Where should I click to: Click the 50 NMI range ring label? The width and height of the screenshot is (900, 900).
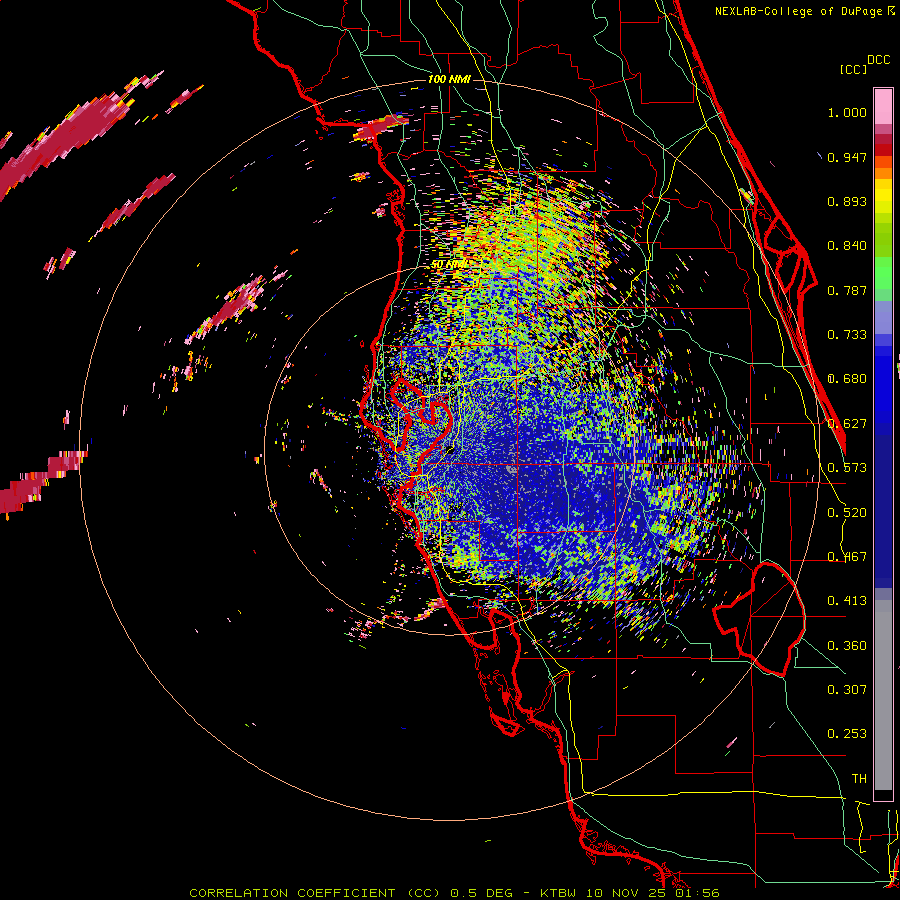coord(448,265)
